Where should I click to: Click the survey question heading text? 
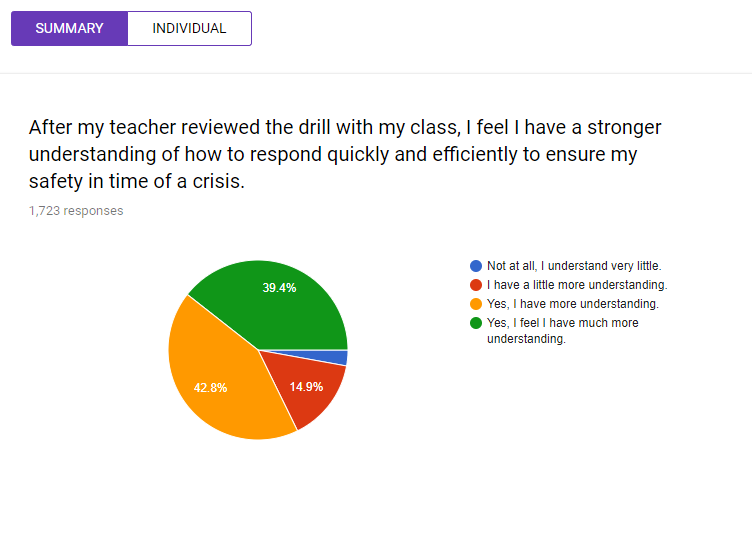[x=345, y=154]
